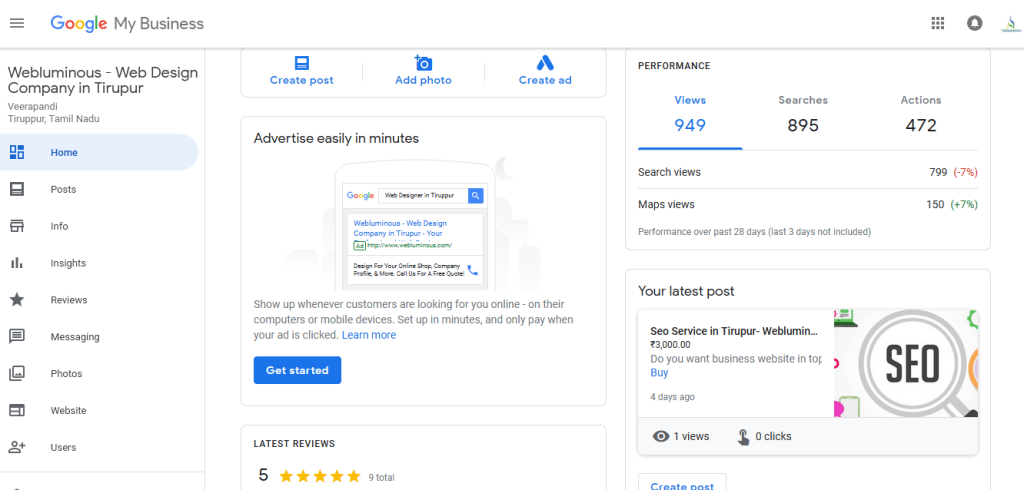Viewport: 1024px width, 490px height.
Task: Open the account profile avatar
Action: (x=1010, y=24)
